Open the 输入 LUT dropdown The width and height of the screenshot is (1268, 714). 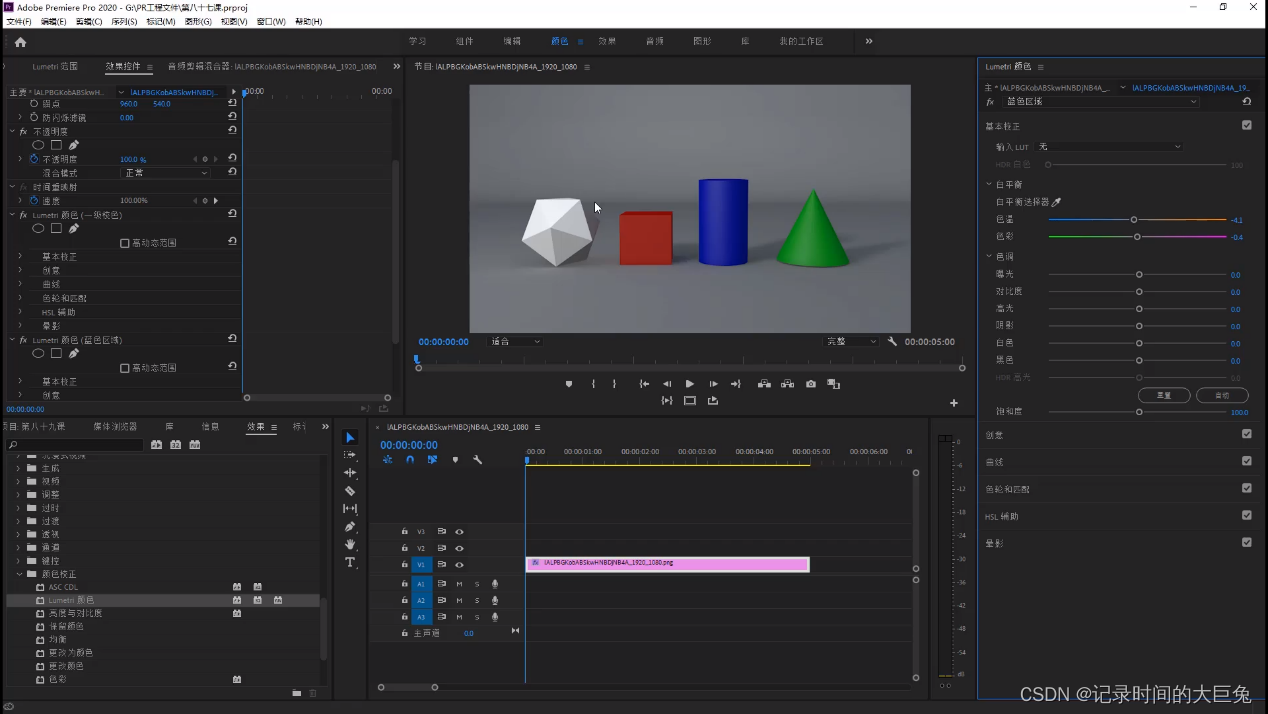pos(1110,147)
